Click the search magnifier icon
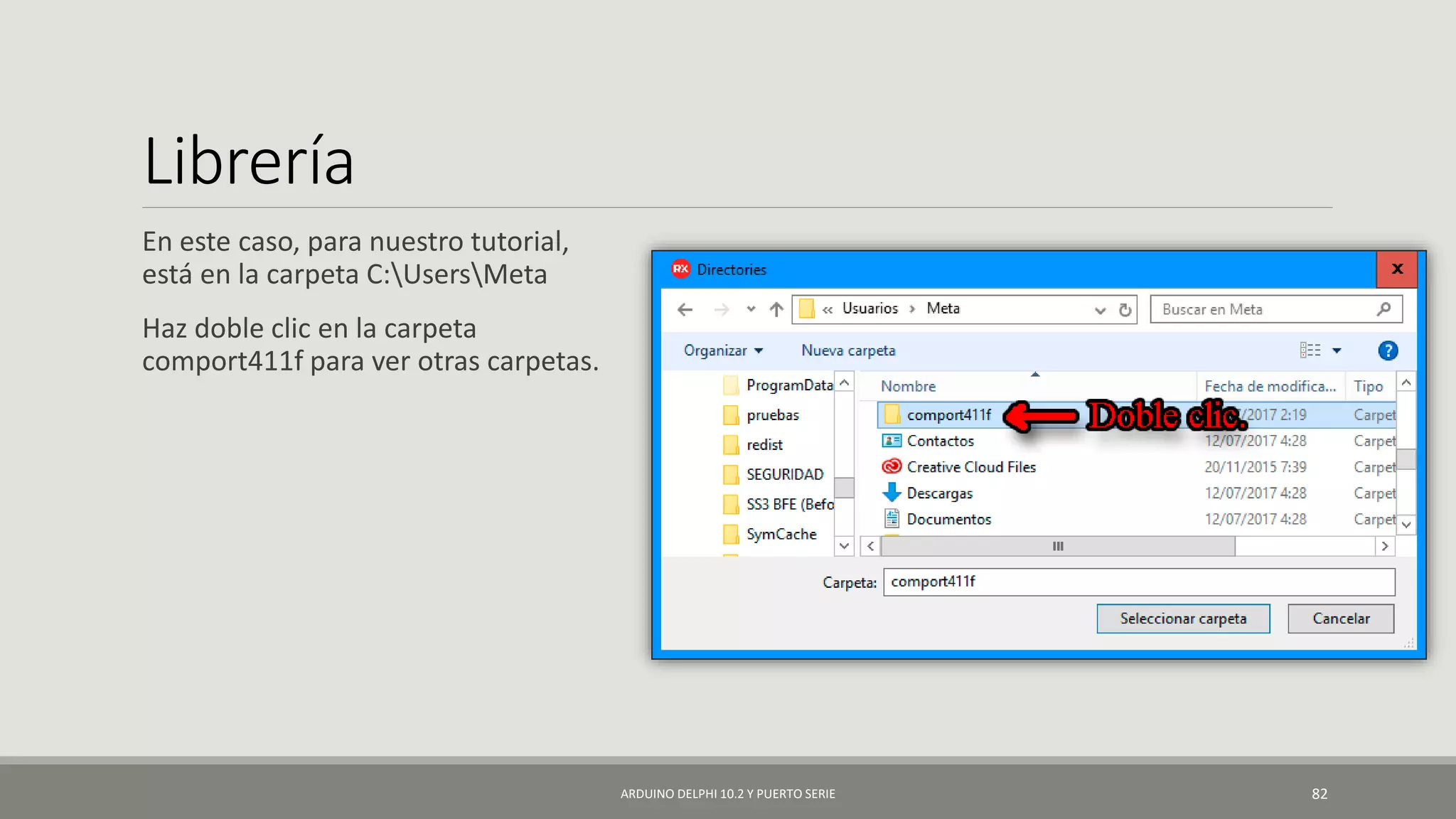 coord(1383,309)
